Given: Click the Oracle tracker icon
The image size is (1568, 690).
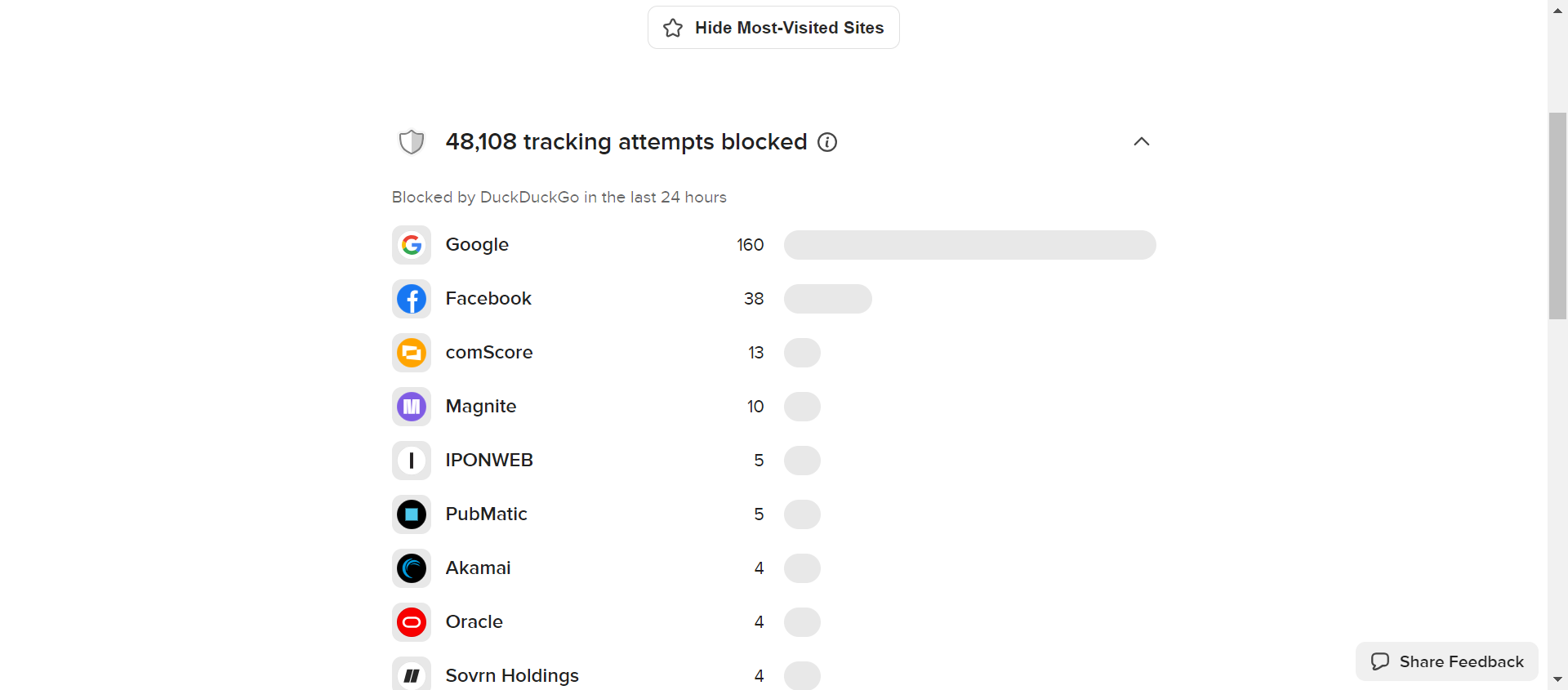Looking at the screenshot, I should [x=412, y=622].
